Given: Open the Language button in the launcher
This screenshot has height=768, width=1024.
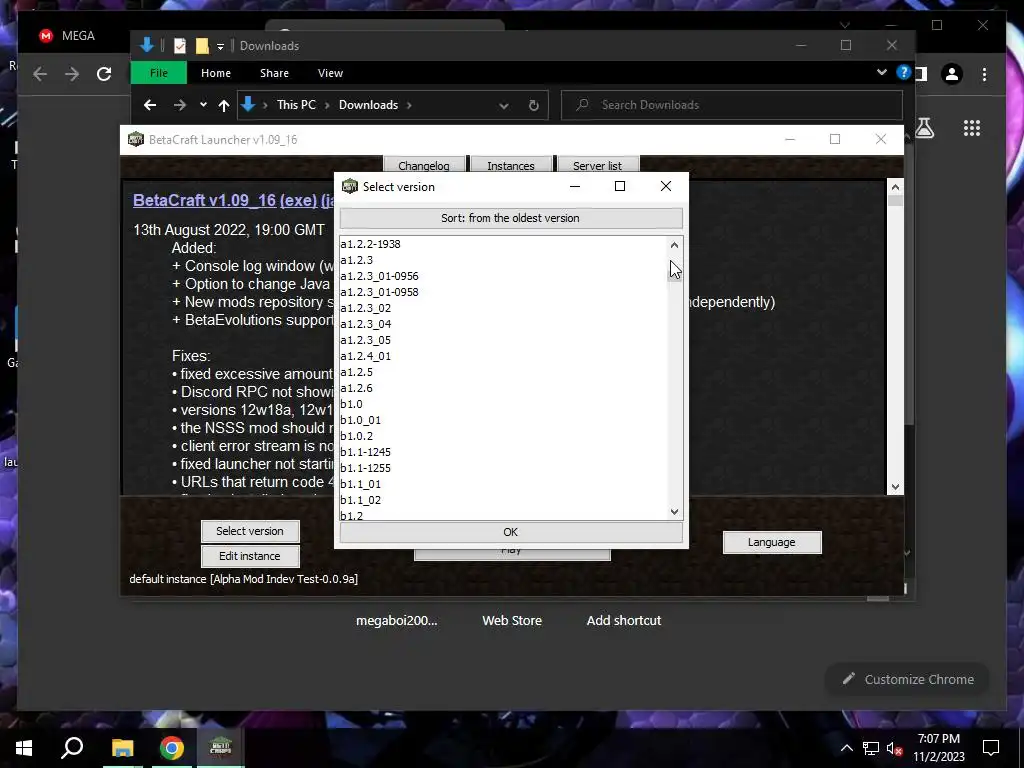Looking at the screenshot, I should tap(772, 542).
